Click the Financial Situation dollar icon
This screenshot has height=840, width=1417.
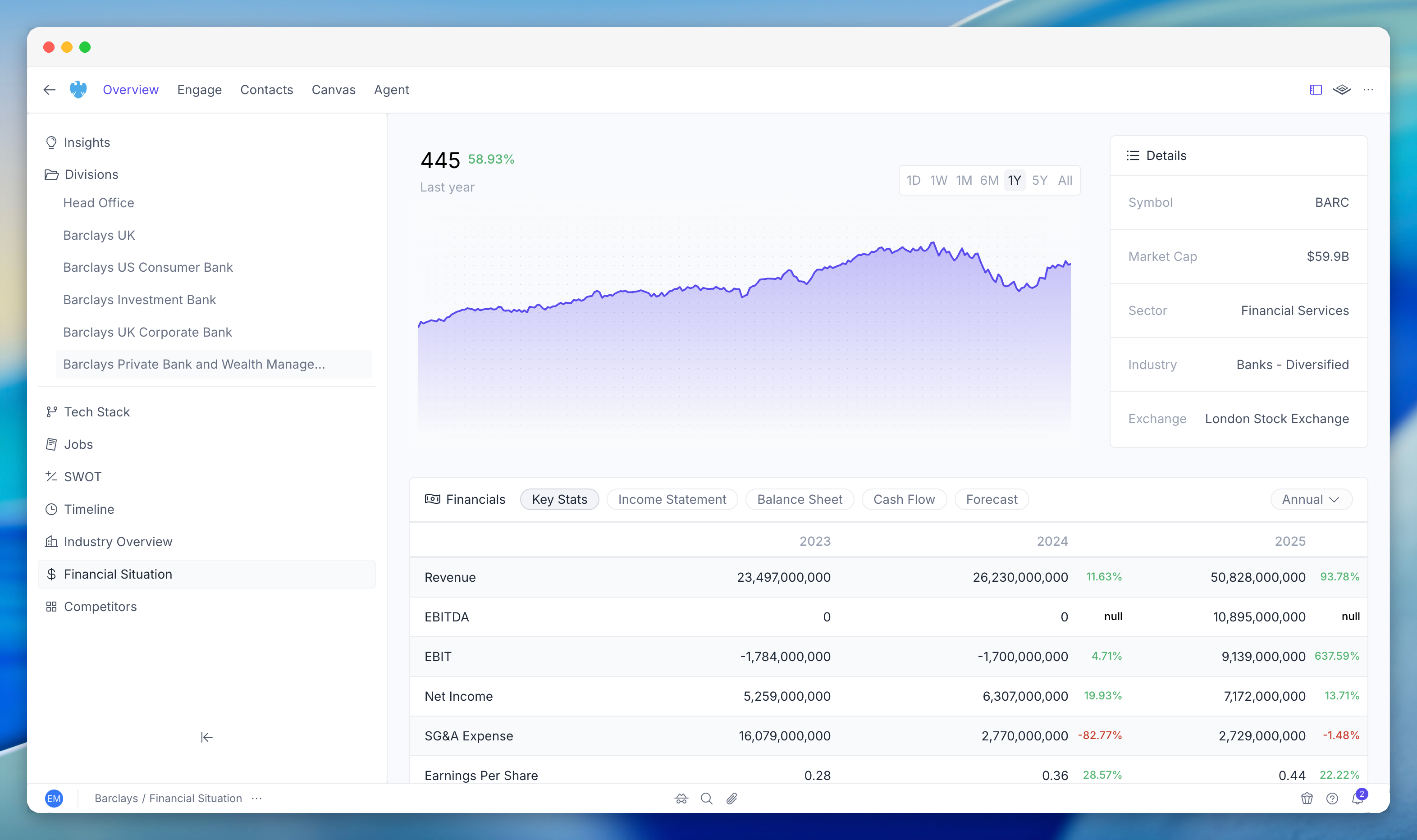pyautogui.click(x=51, y=574)
